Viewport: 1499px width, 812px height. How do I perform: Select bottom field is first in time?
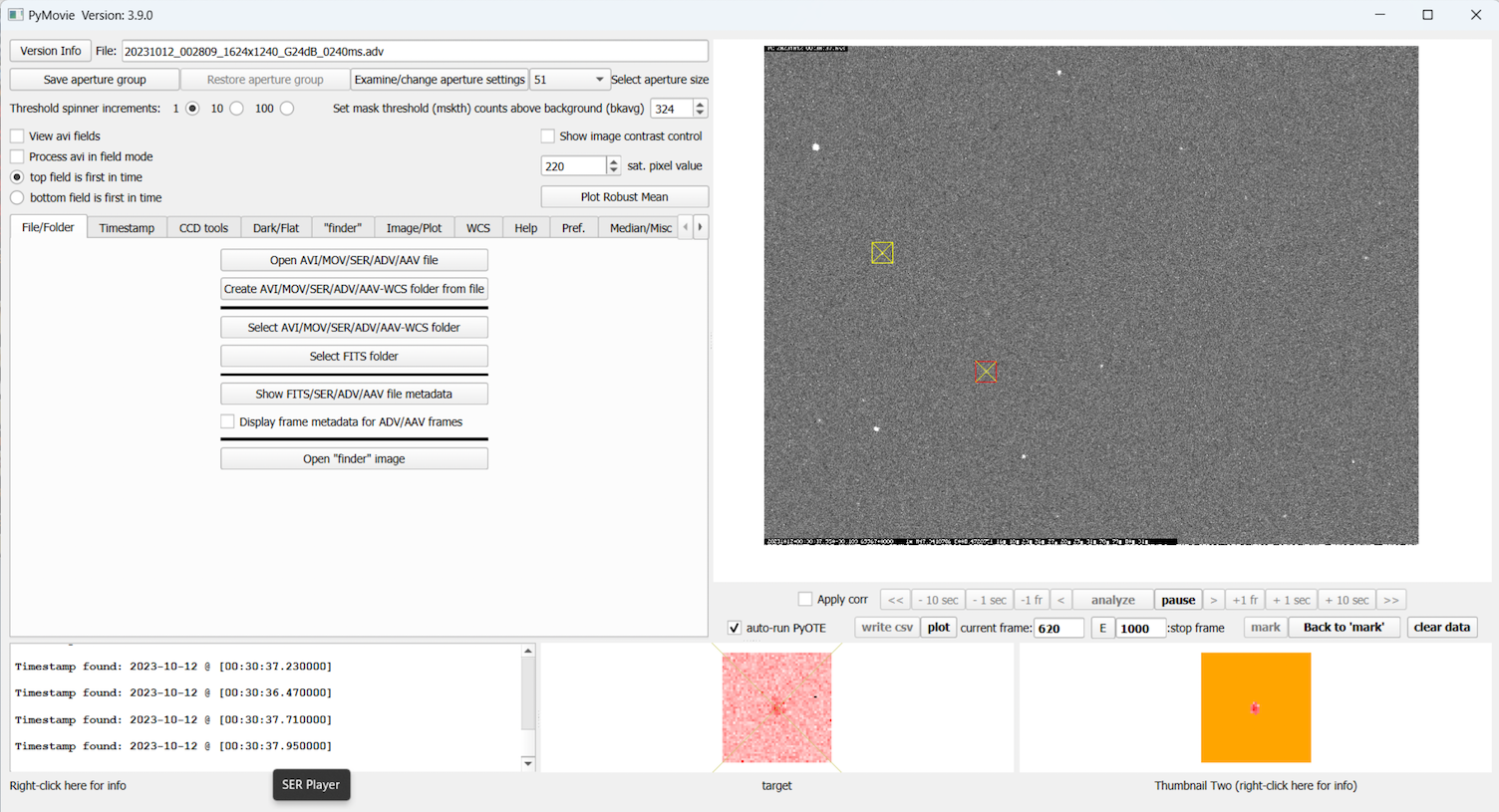[18, 198]
